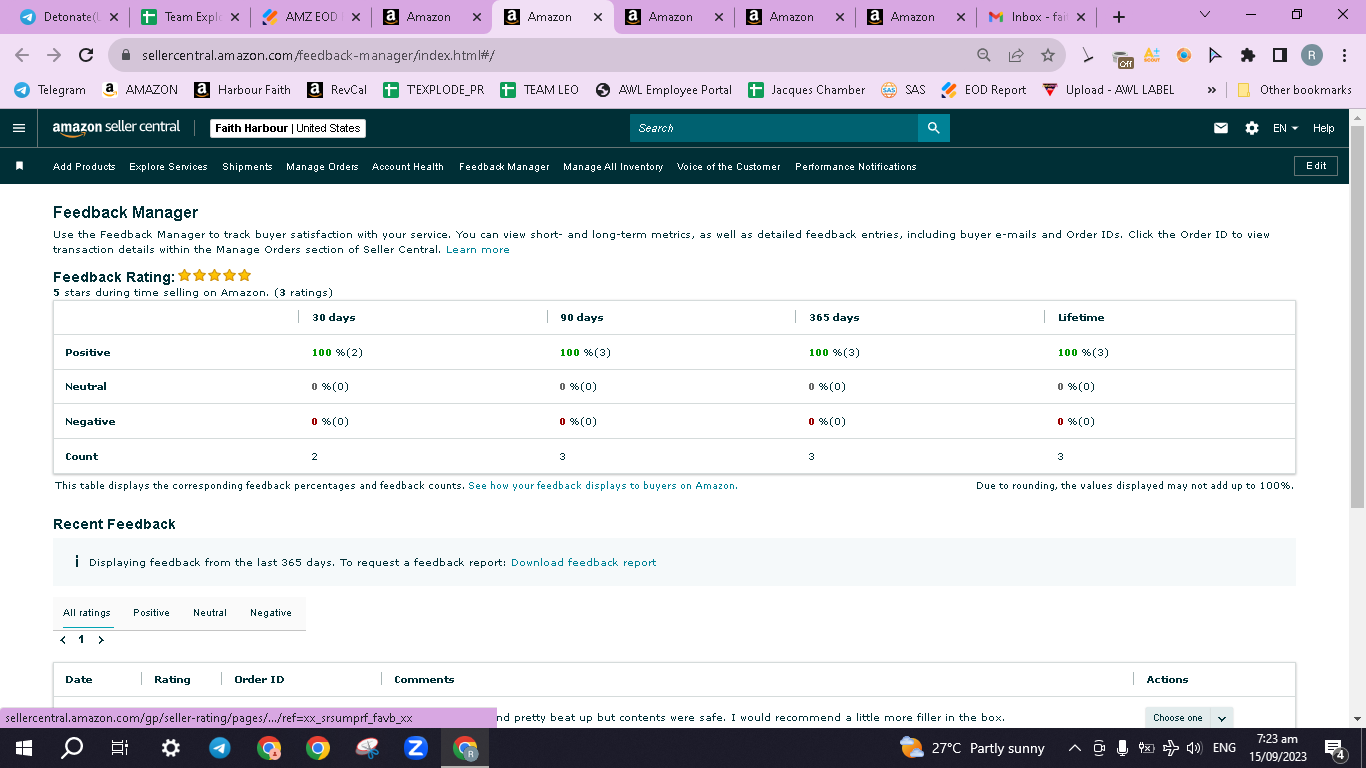Select the All ratings tab

coord(87,613)
